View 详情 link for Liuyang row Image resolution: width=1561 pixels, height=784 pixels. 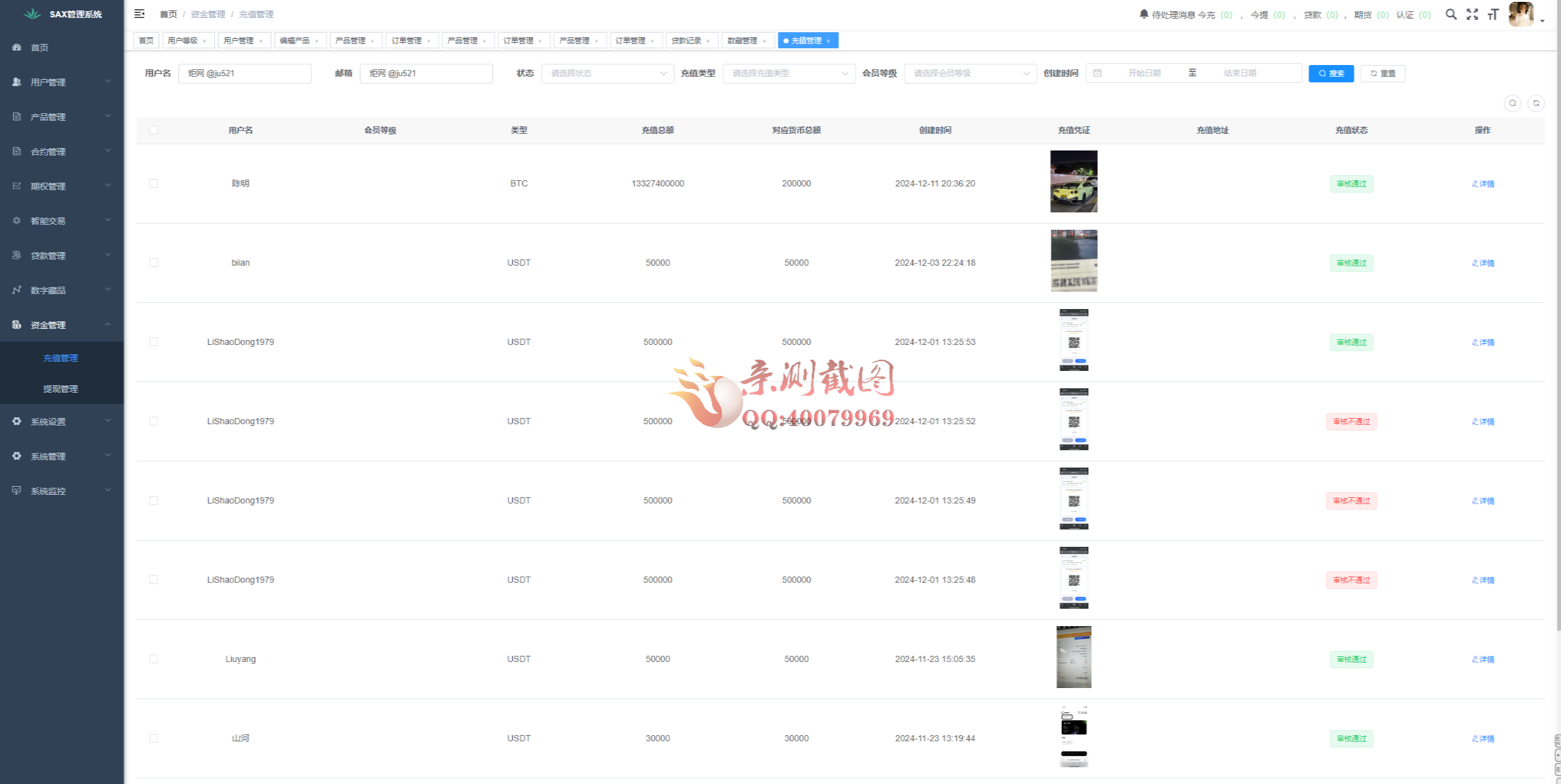point(1483,660)
